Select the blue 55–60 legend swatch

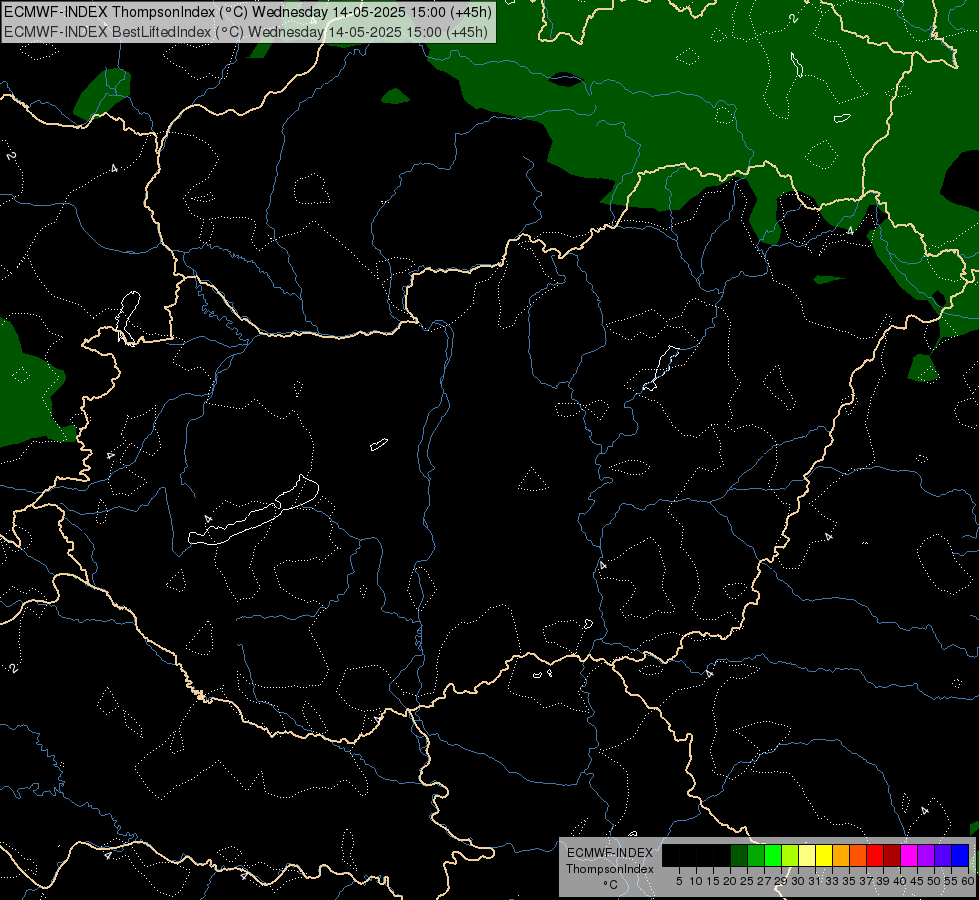coord(960,855)
